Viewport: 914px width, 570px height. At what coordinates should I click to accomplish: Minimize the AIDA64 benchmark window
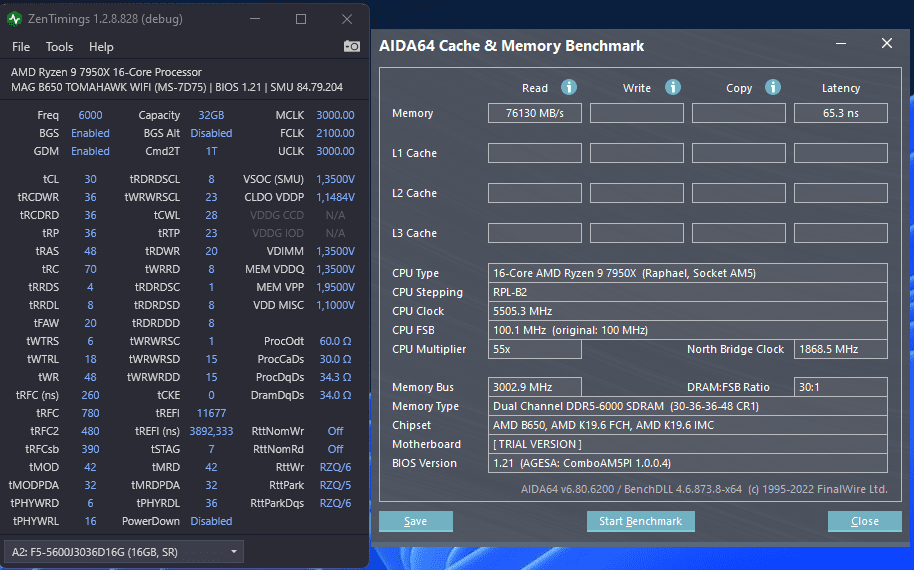tap(841, 44)
